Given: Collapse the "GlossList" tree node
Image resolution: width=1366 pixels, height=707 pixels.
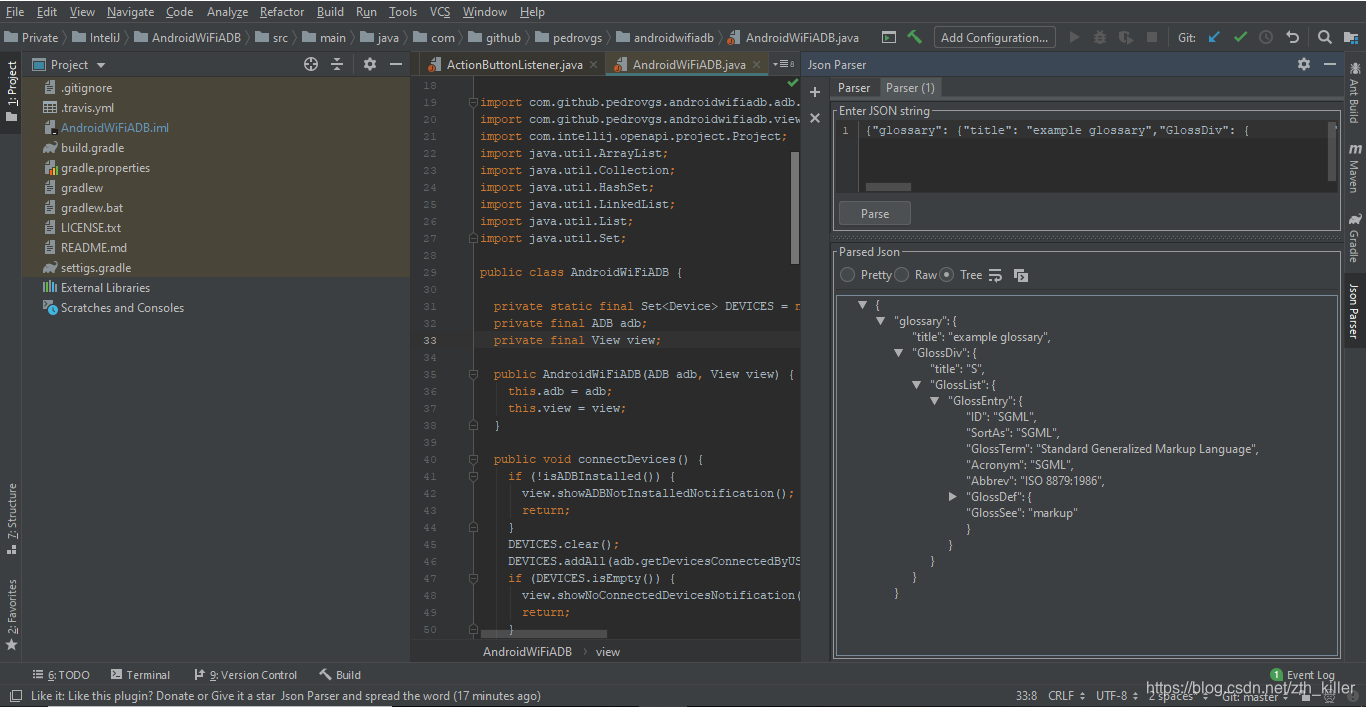Looking at the screenshot, I should pos(917,385).
